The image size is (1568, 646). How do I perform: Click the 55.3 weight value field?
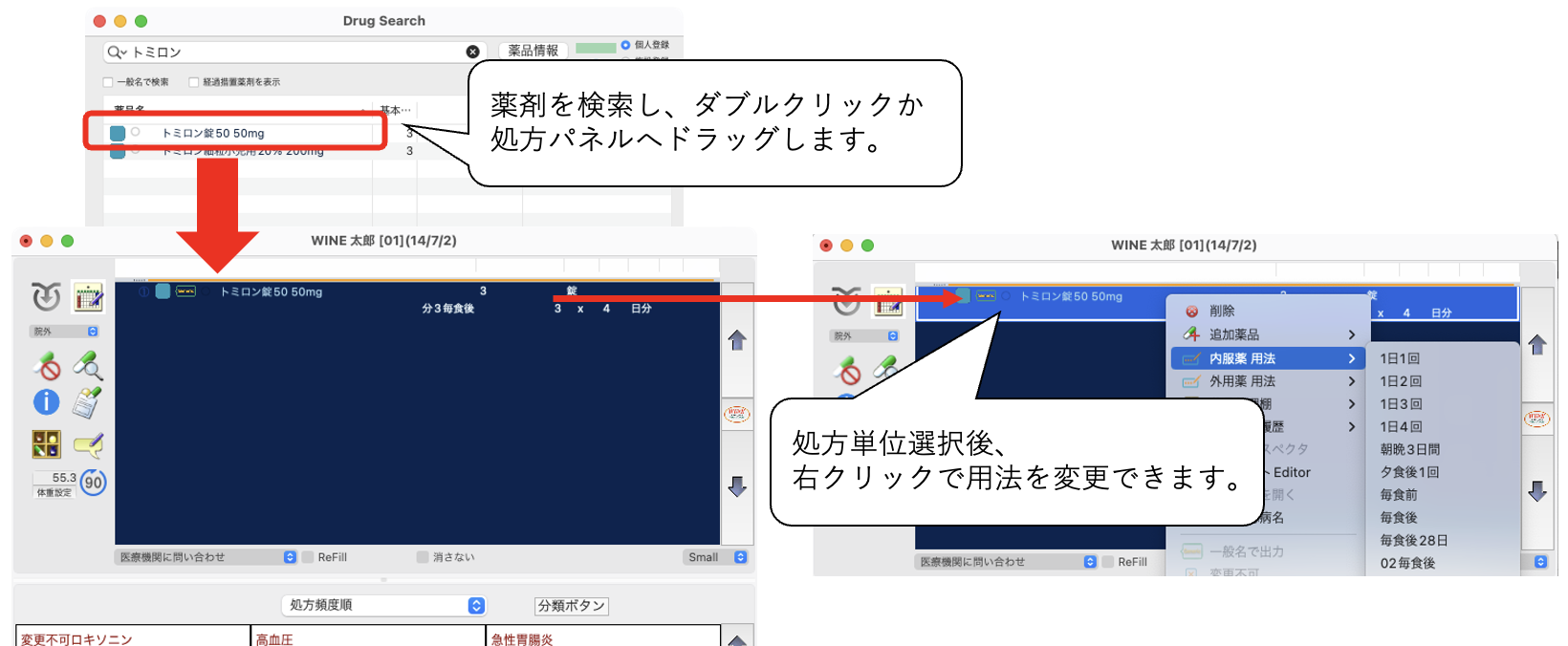(x=55, y=478)
